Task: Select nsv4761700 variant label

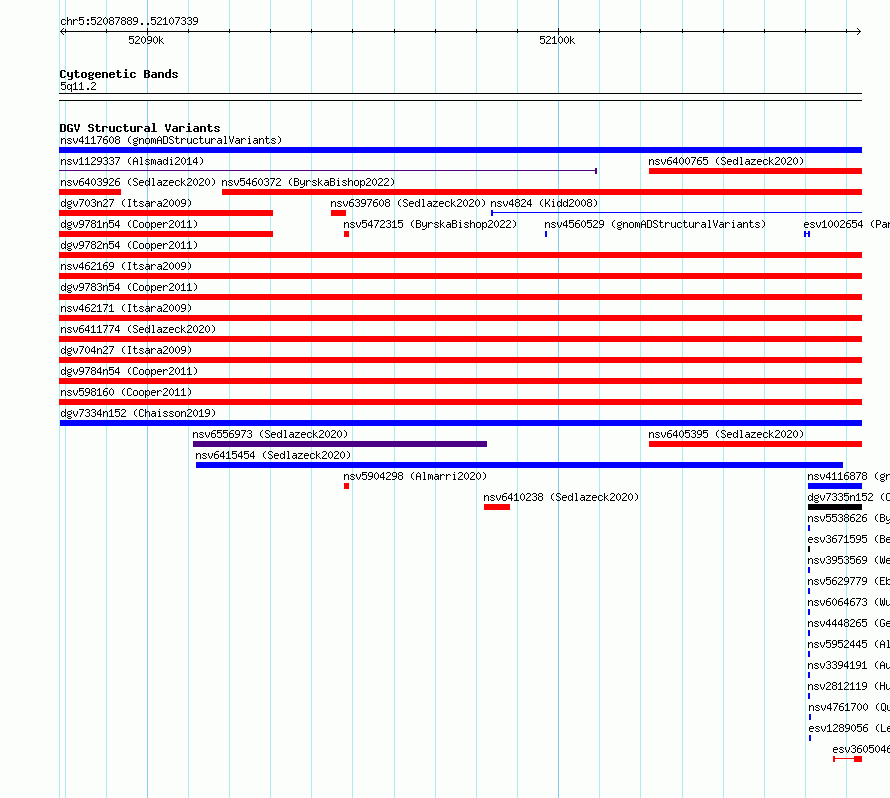Action: click(849, 707)
